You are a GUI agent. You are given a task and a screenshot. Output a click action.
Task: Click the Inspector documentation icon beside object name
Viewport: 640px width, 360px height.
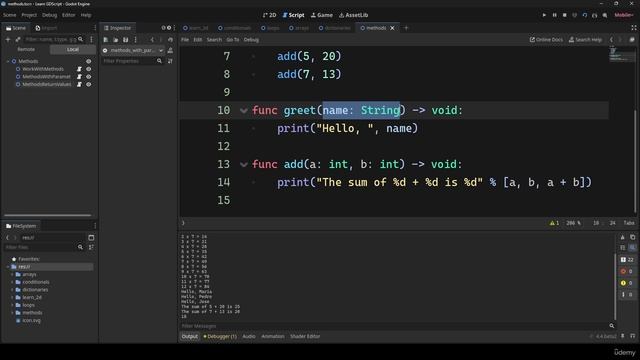pyautogui.click(x=170, y=50)
